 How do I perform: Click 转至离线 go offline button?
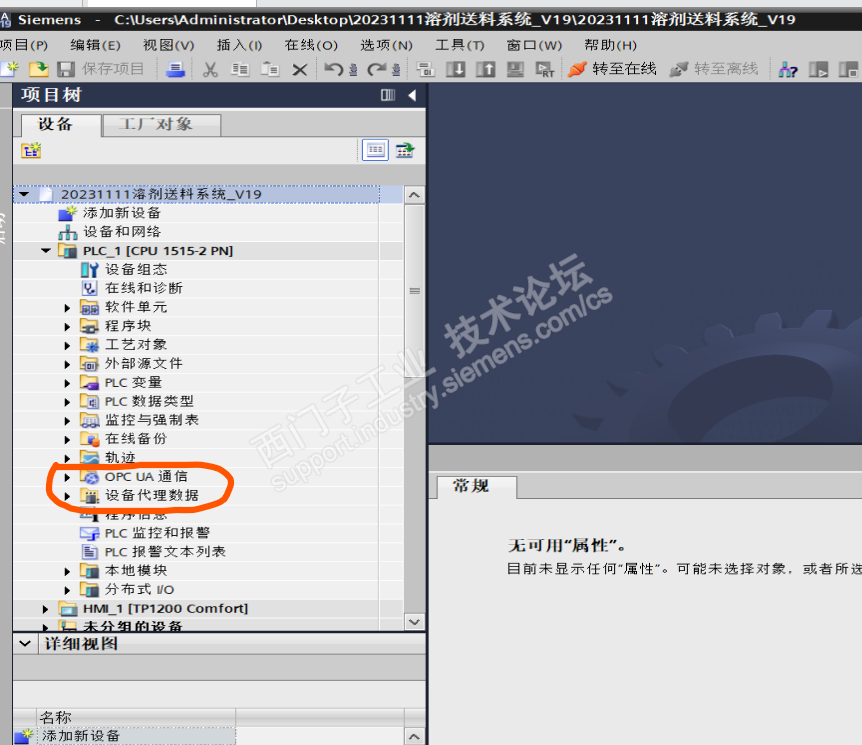(714, 69)
